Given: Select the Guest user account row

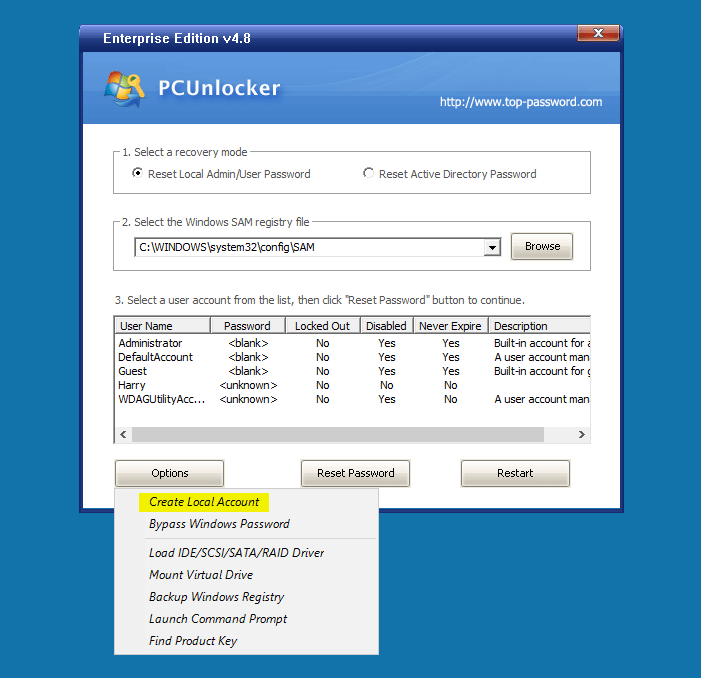Looking at the screenshot, I should (352, 371).
